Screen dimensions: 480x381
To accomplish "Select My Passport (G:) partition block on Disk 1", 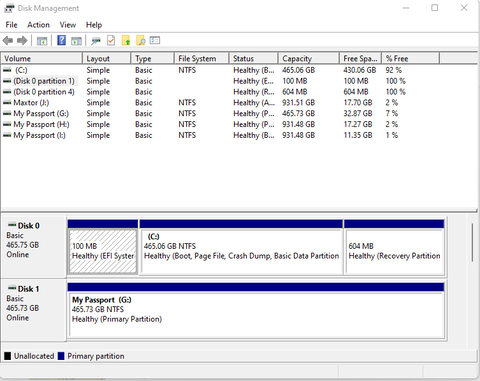I will pyautogui.click(x=256, y=311).
